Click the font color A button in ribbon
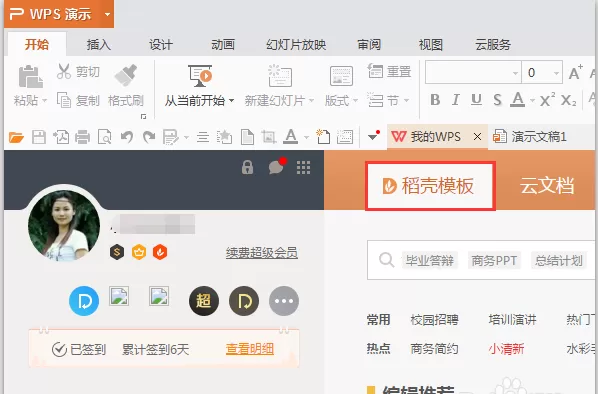The height and width of the screenshot is (394, 598). coord(518,100)
